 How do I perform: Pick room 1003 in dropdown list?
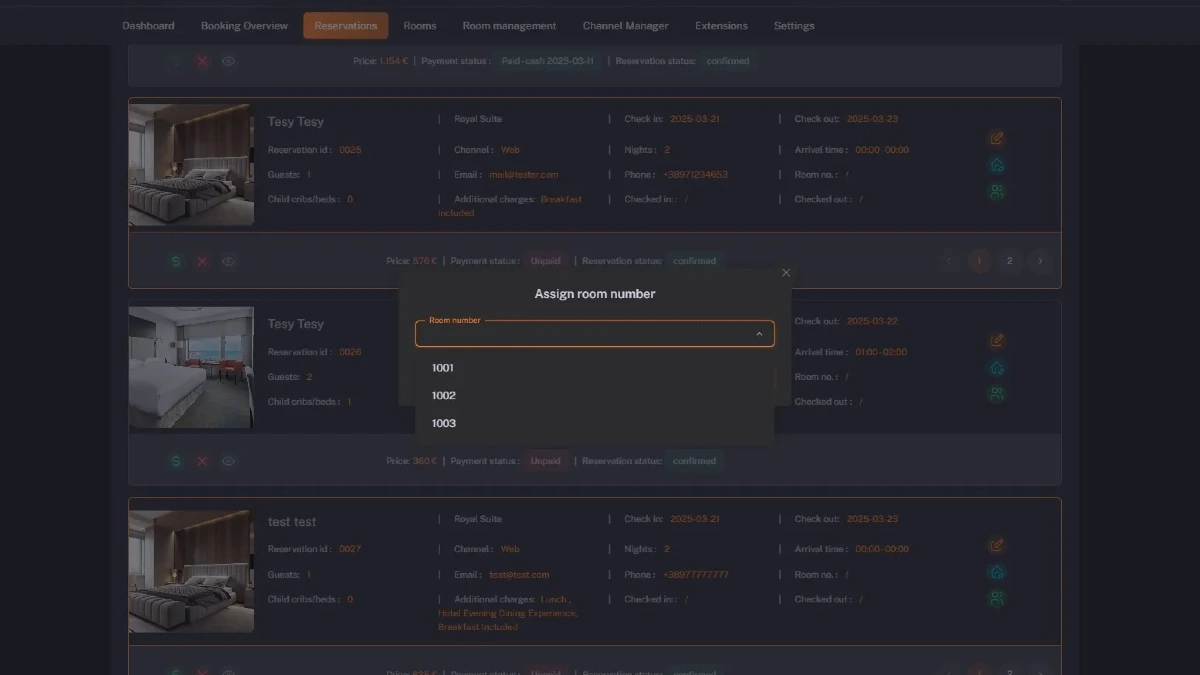pyautogui.click(x=444, y=424)
